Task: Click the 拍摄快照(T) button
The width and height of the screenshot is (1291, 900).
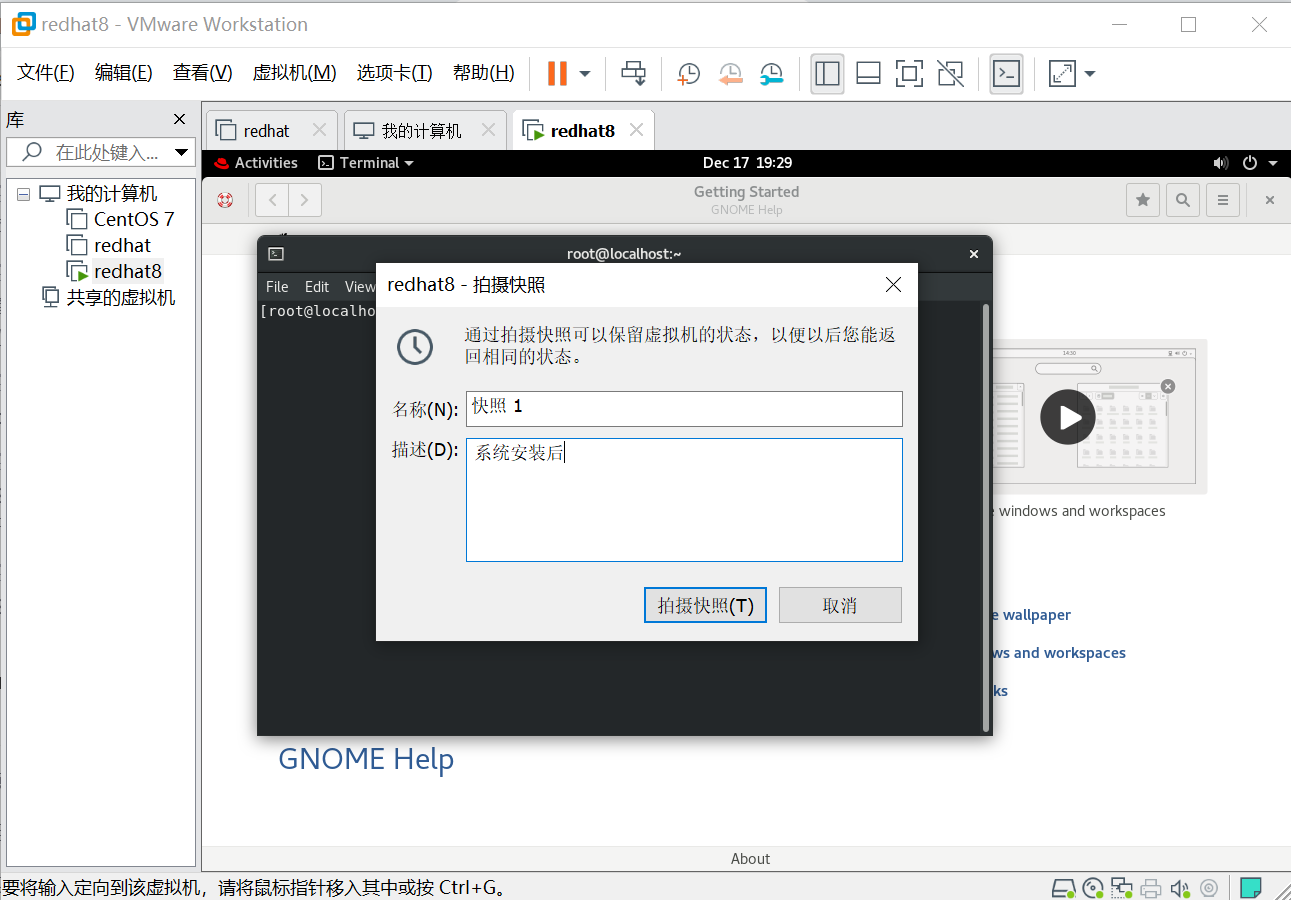Action: 705,605
